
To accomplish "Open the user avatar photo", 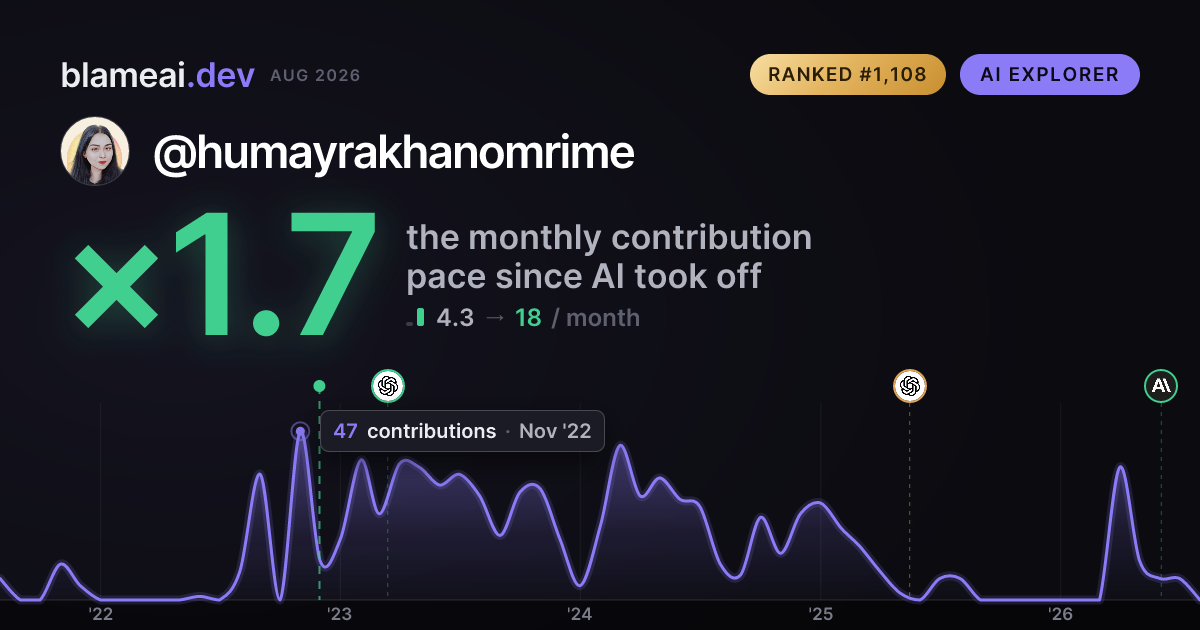I will (x=95, y=151).
